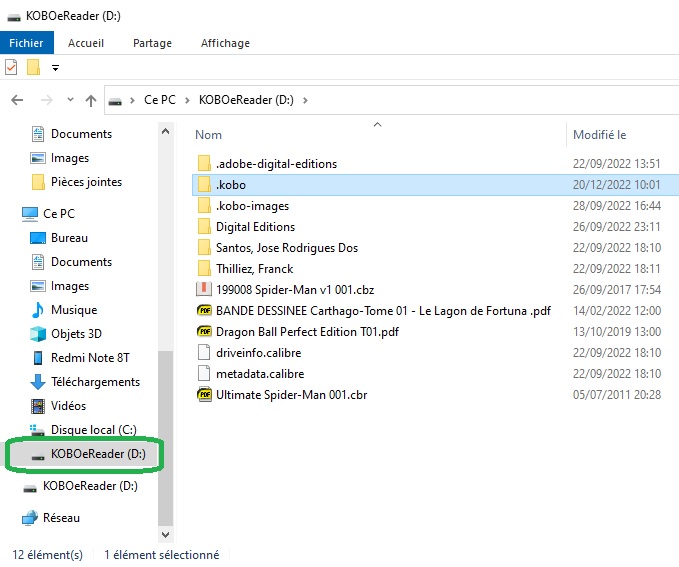Go back with the back arrow
Screen dimensions: 679x567
17,100
